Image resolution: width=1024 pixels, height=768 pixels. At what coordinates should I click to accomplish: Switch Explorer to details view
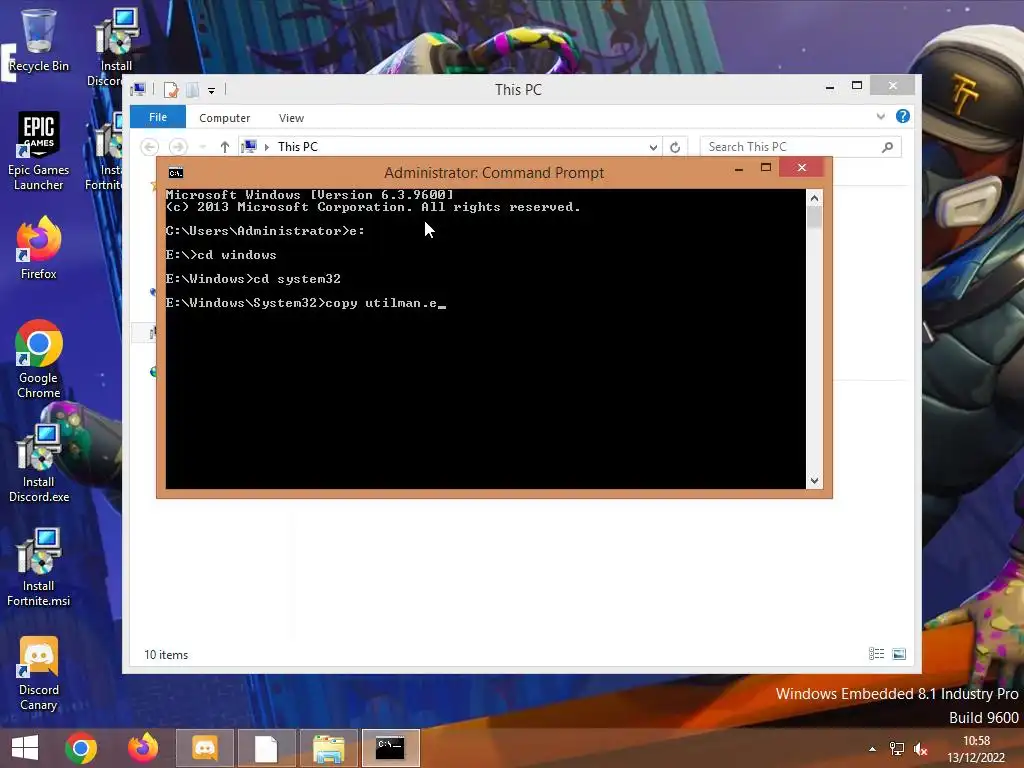click(x=876, y=654)
